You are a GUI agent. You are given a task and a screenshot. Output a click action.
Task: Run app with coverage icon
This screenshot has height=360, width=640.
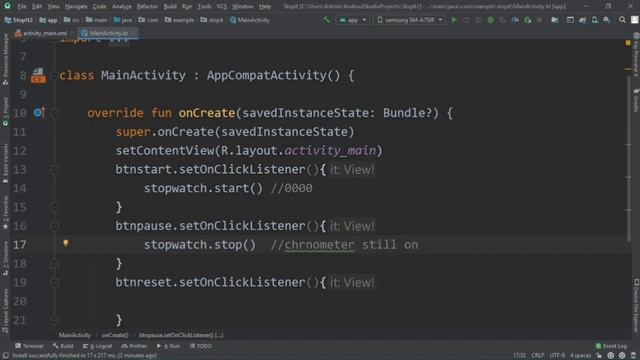coord(502,20)
